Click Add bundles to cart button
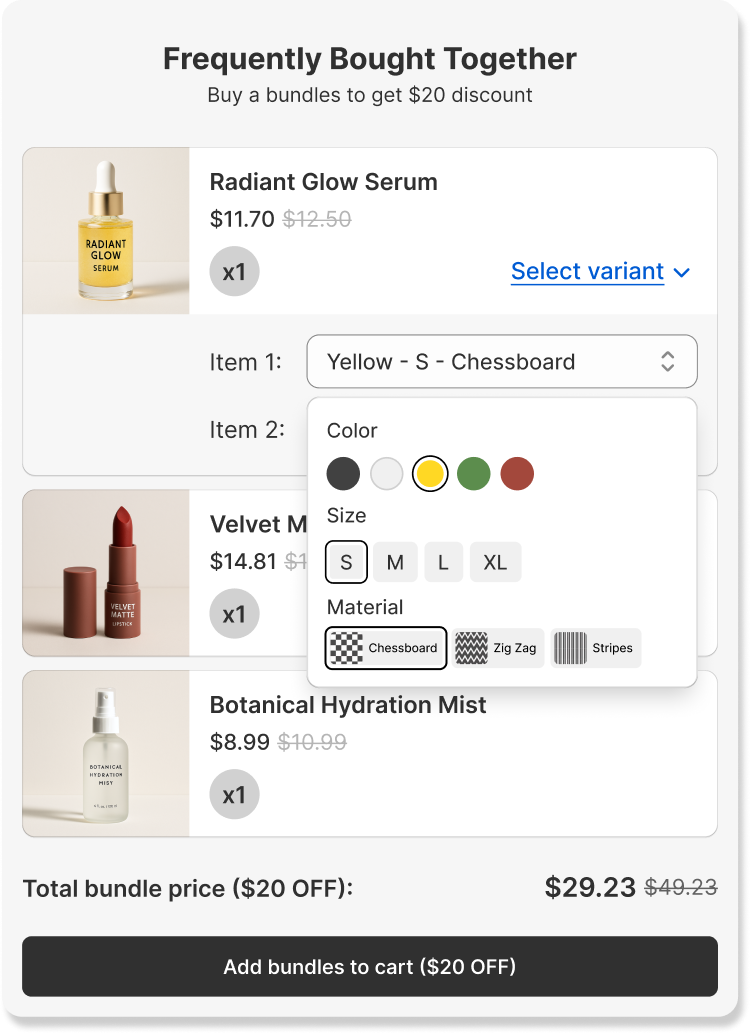This screenshot has height=1034, width=751. (370, 967)
